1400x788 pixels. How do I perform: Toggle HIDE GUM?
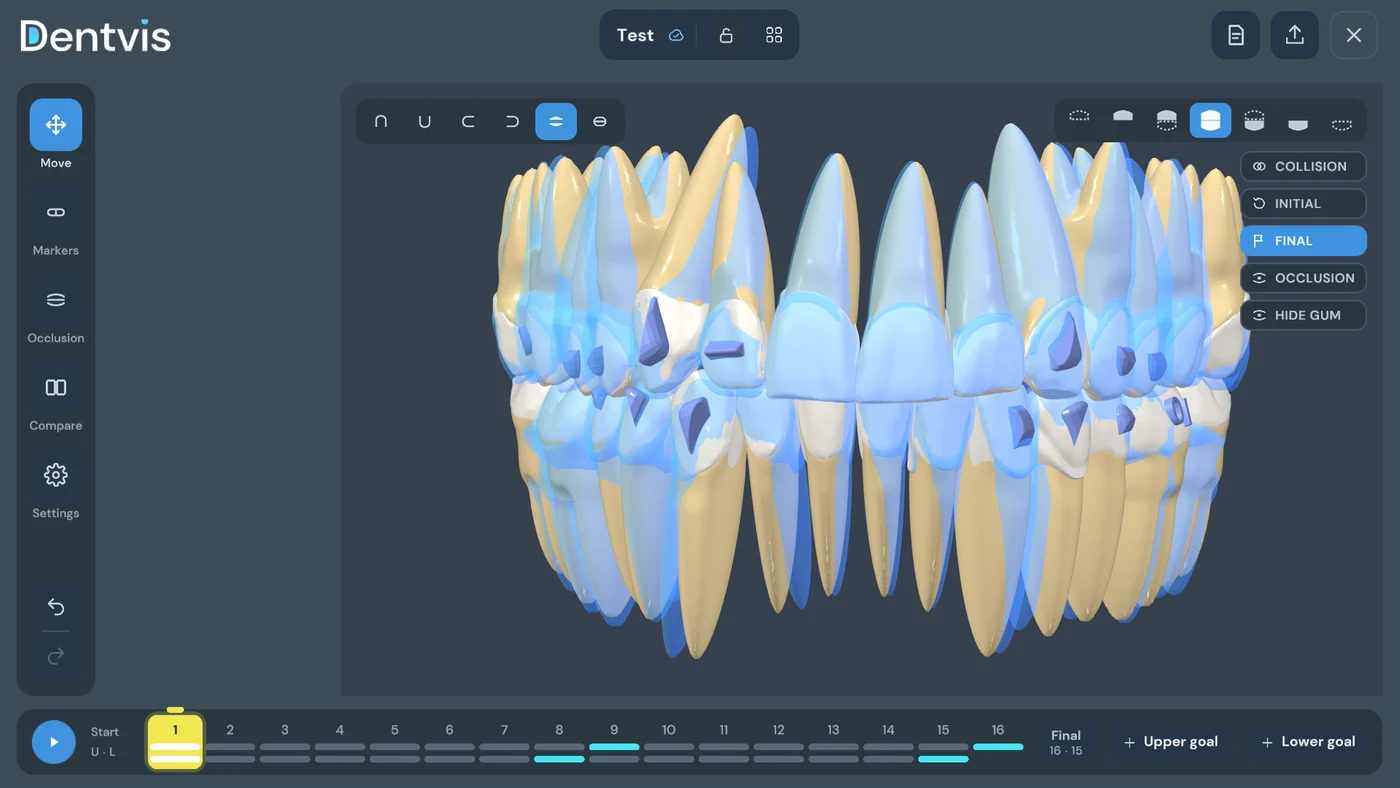click(1303, 315)
